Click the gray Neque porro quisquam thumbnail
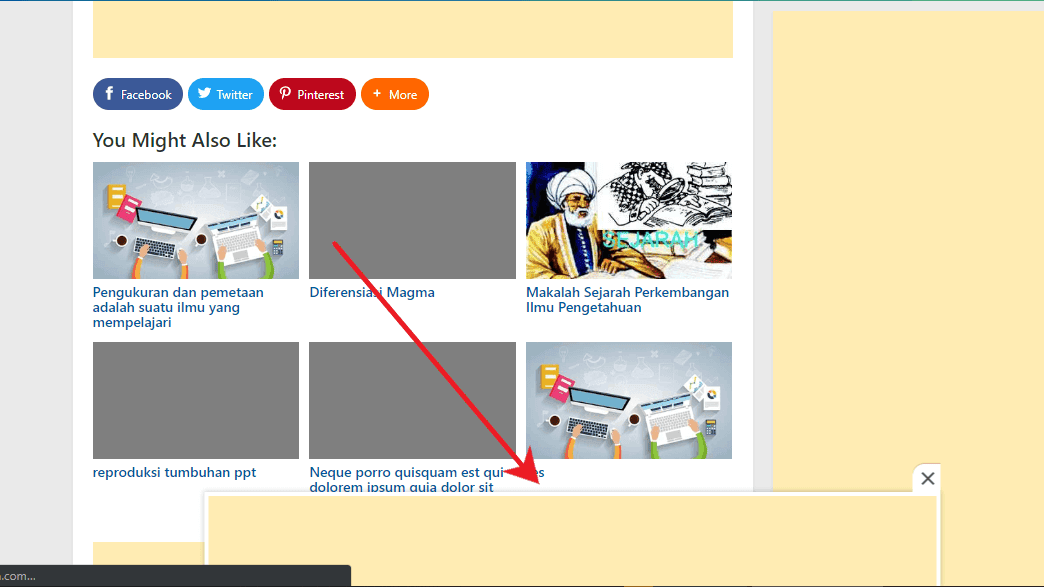 pyautogui.click(x=412, y=400)
